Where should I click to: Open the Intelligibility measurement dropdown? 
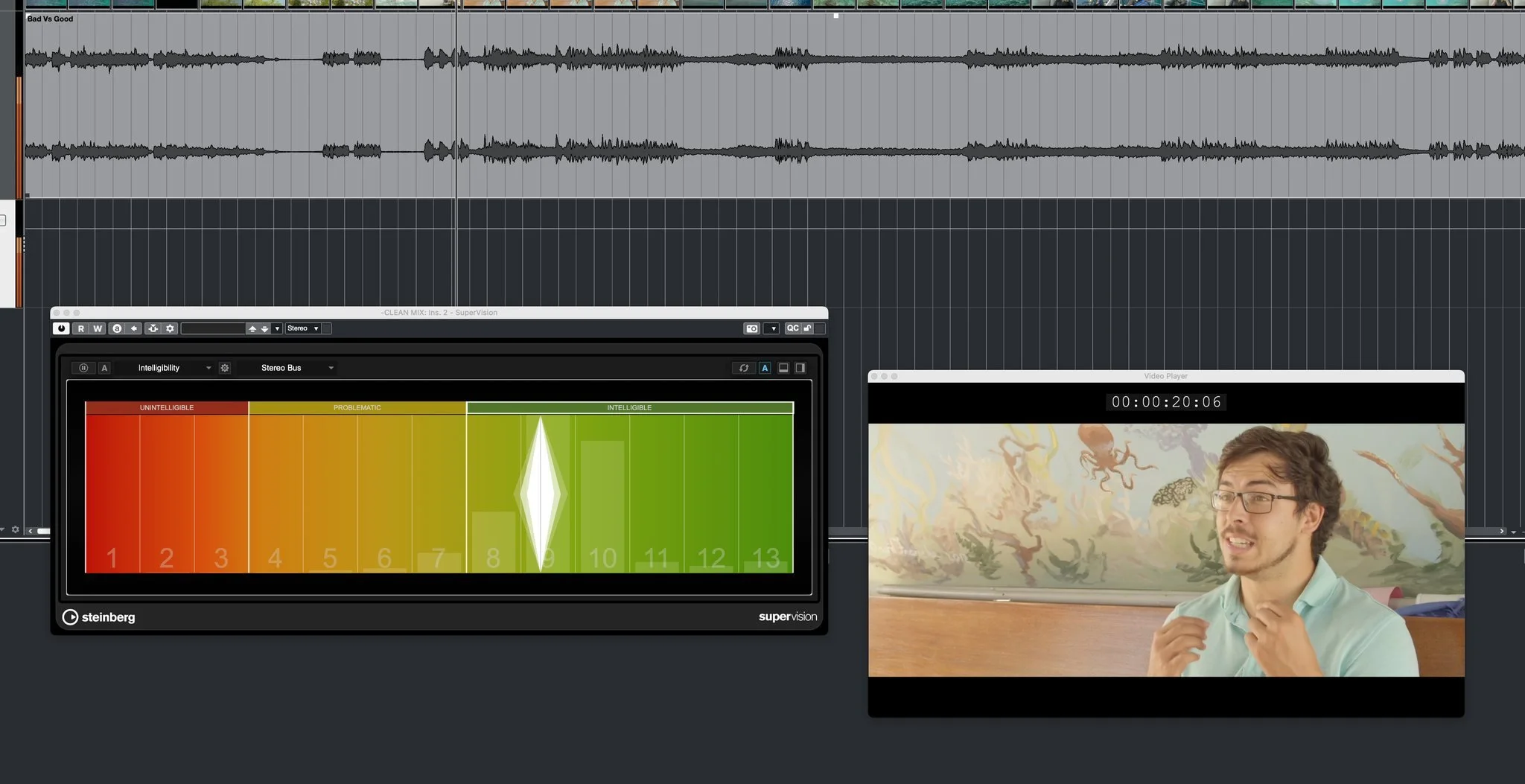pos(173,367)
